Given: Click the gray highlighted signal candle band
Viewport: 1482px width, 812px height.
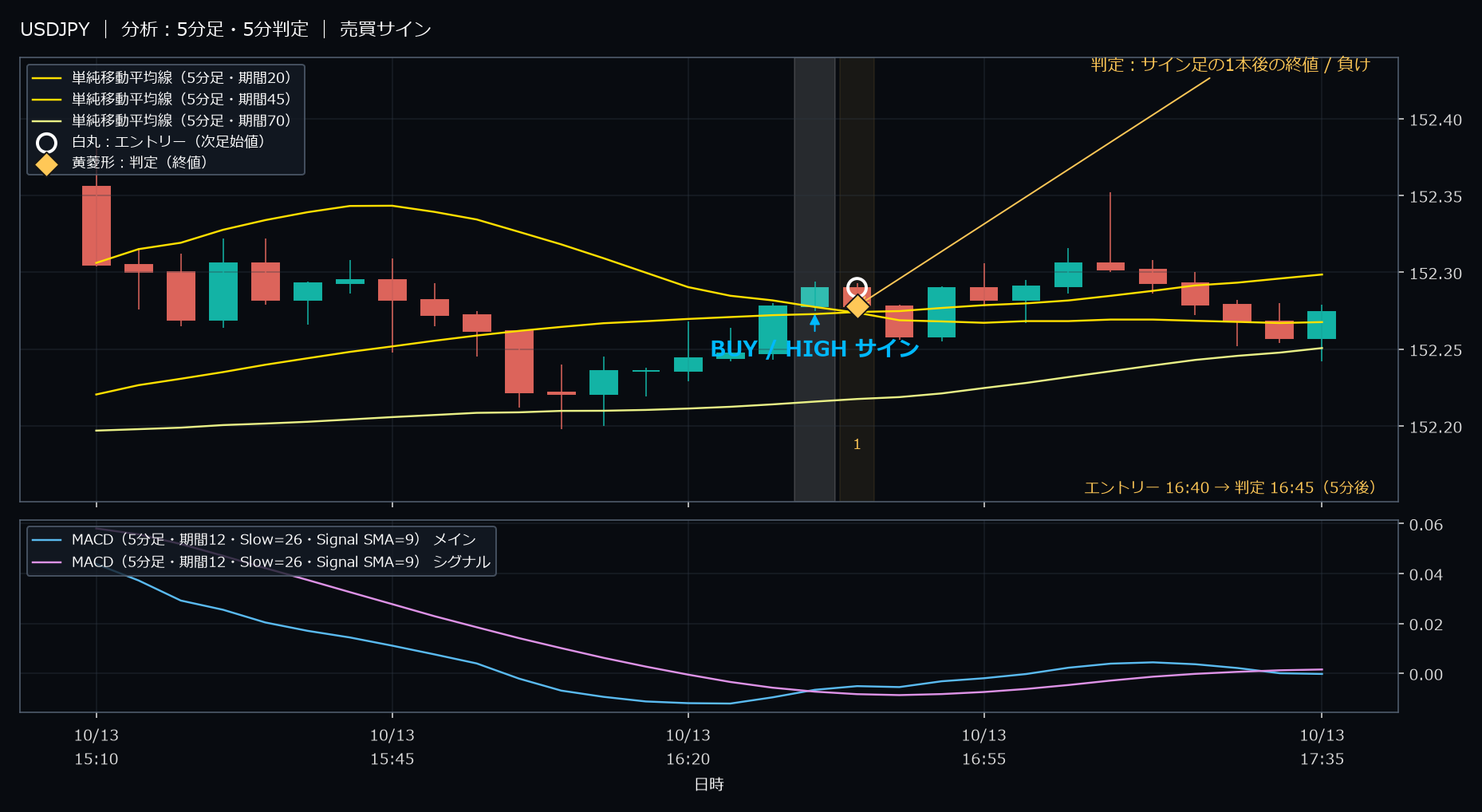Looking at the screenshot, I should point(814,279).
